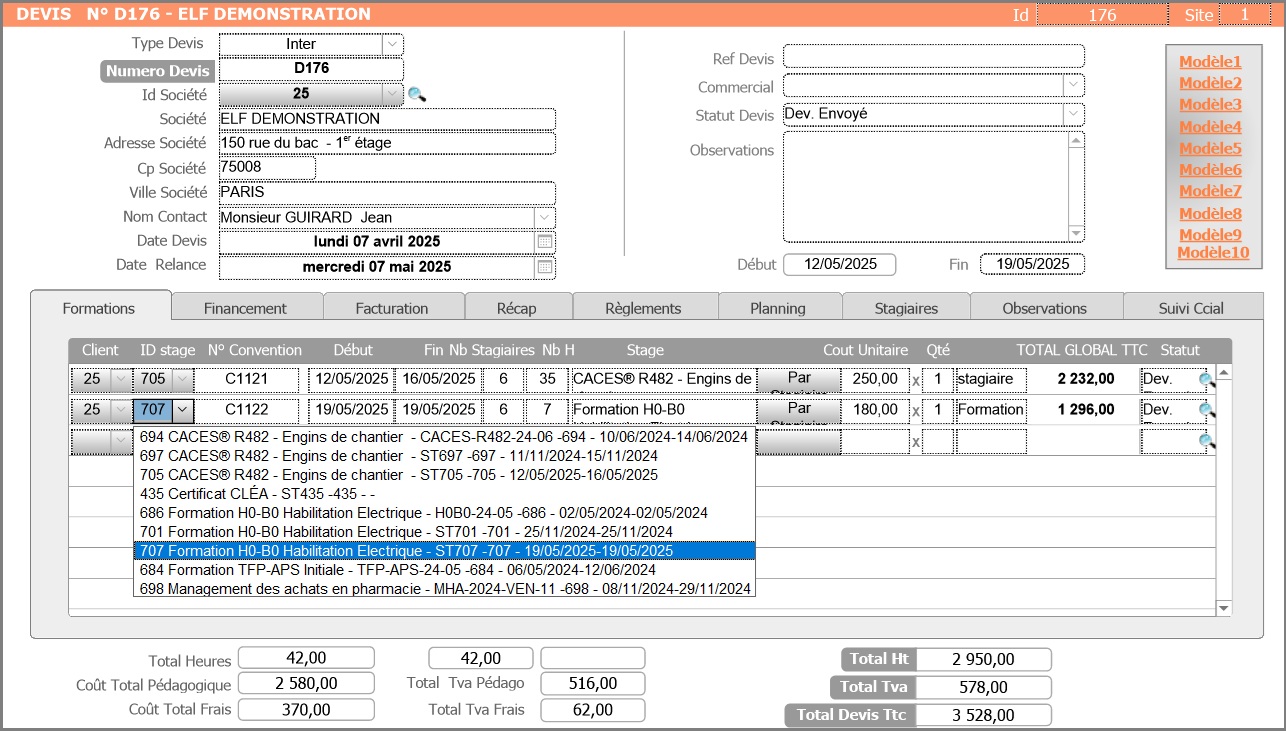
Task: Click the magnifier icon on the empty third row
Action: tap(1207, 441)
